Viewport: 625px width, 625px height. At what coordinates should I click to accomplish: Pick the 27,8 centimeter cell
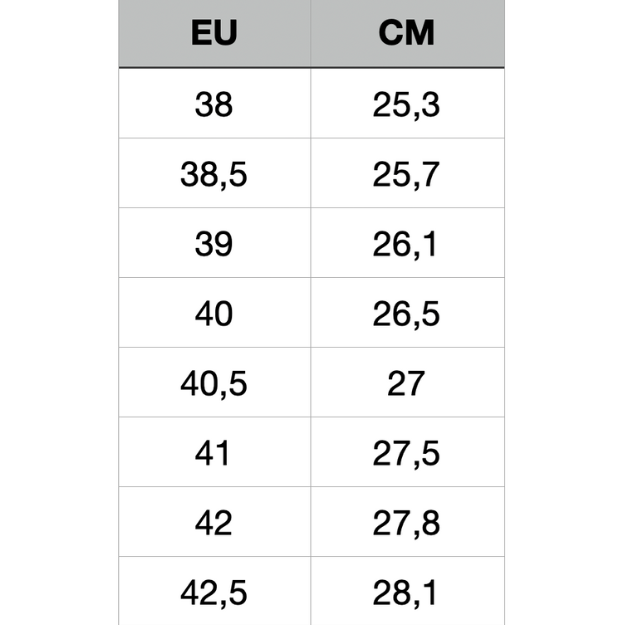407,522
